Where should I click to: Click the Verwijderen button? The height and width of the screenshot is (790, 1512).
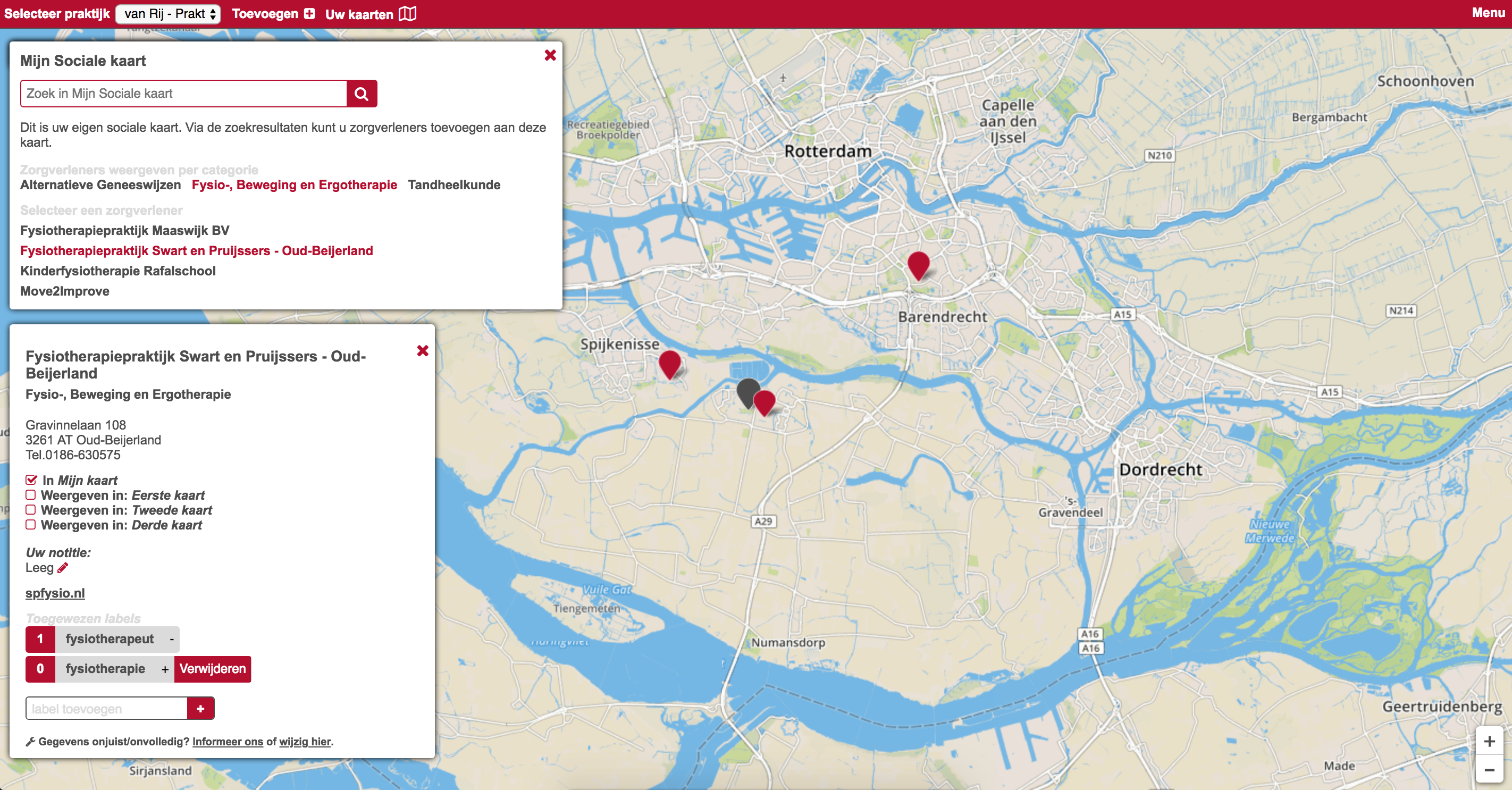213,669
